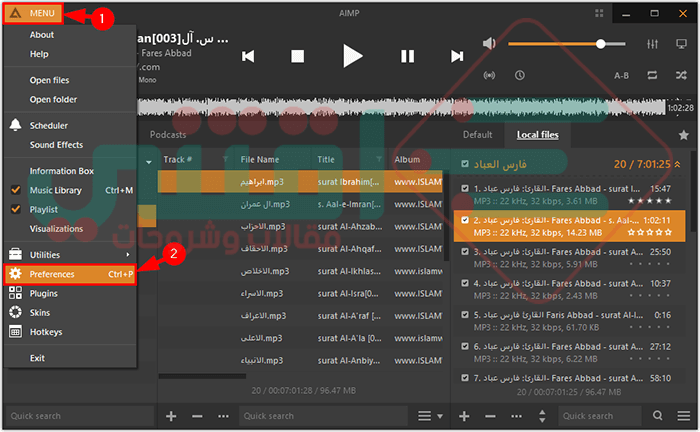Open the Title column filter
Viewport: 700px width, 432px height.
coord(379,159)
